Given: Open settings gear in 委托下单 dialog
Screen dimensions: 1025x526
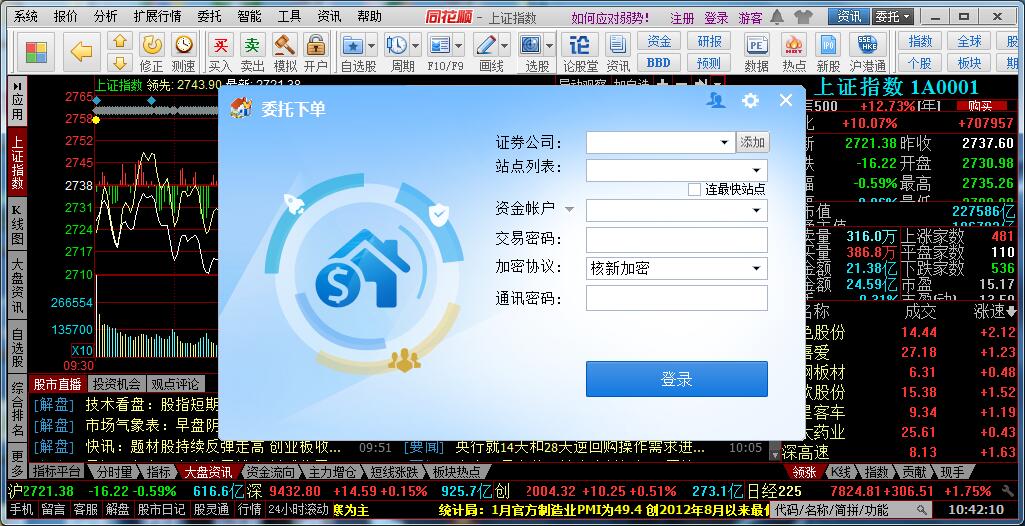Looking at the screenshot, I should click(x=750, y=100).
